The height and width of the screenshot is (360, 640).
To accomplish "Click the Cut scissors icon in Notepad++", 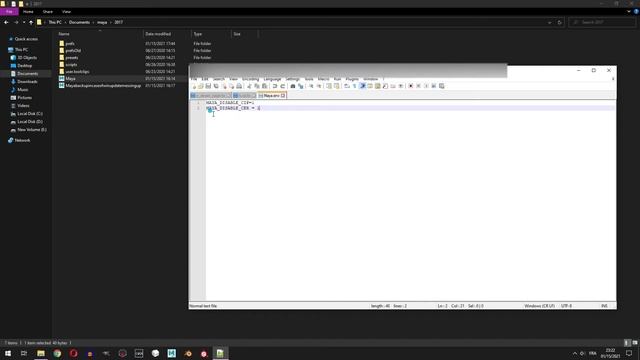I will click(x=249, y=86).
